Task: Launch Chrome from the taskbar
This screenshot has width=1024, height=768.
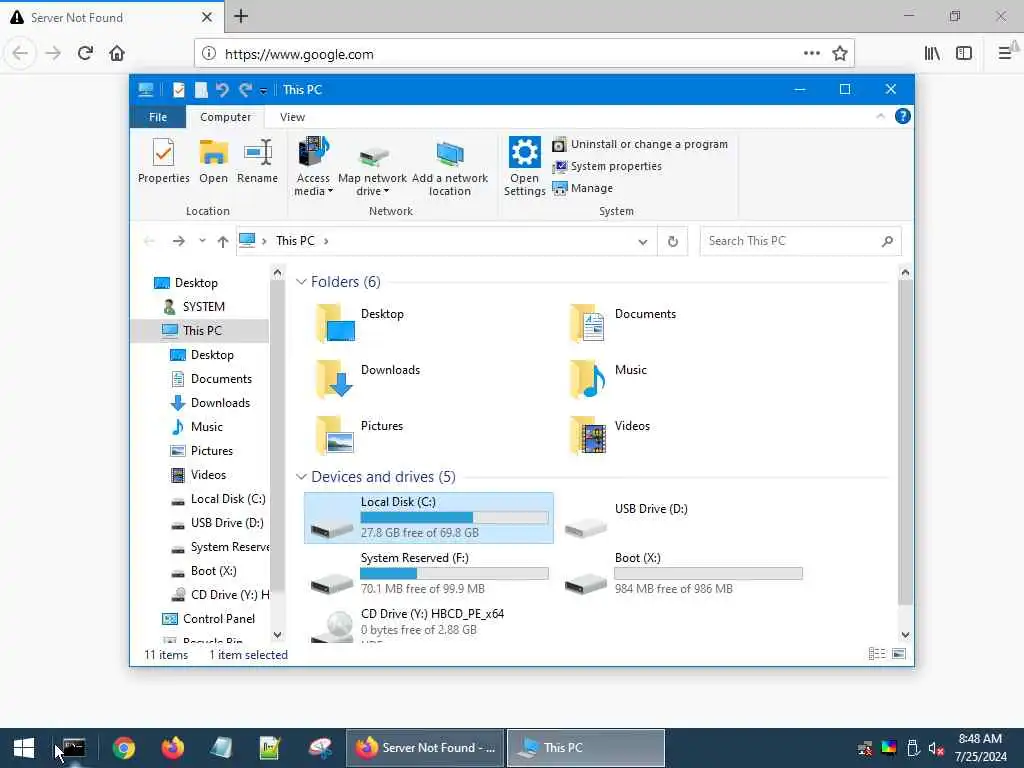Action: tap(123, 747)
